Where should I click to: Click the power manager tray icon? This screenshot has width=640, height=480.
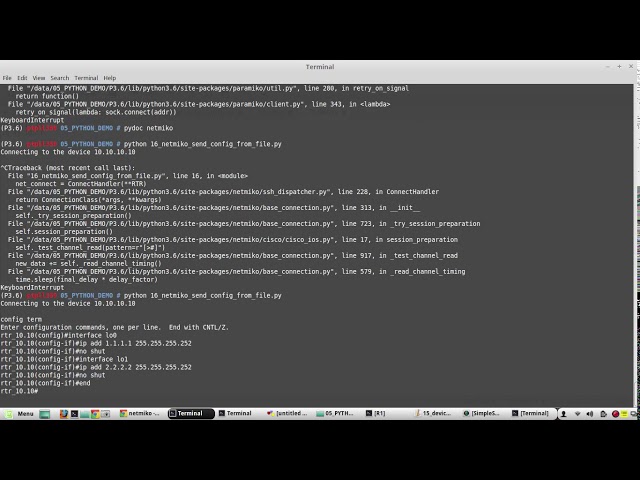tap(603, 414)
